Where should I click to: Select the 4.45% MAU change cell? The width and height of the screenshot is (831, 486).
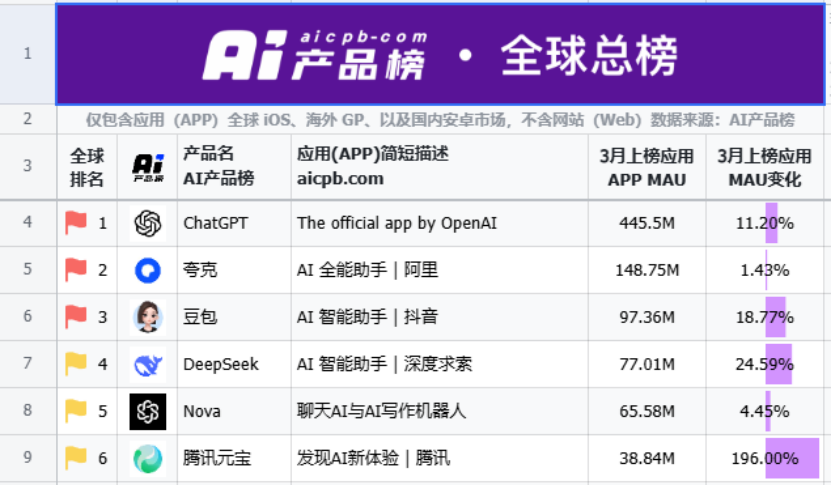[765, 412]
